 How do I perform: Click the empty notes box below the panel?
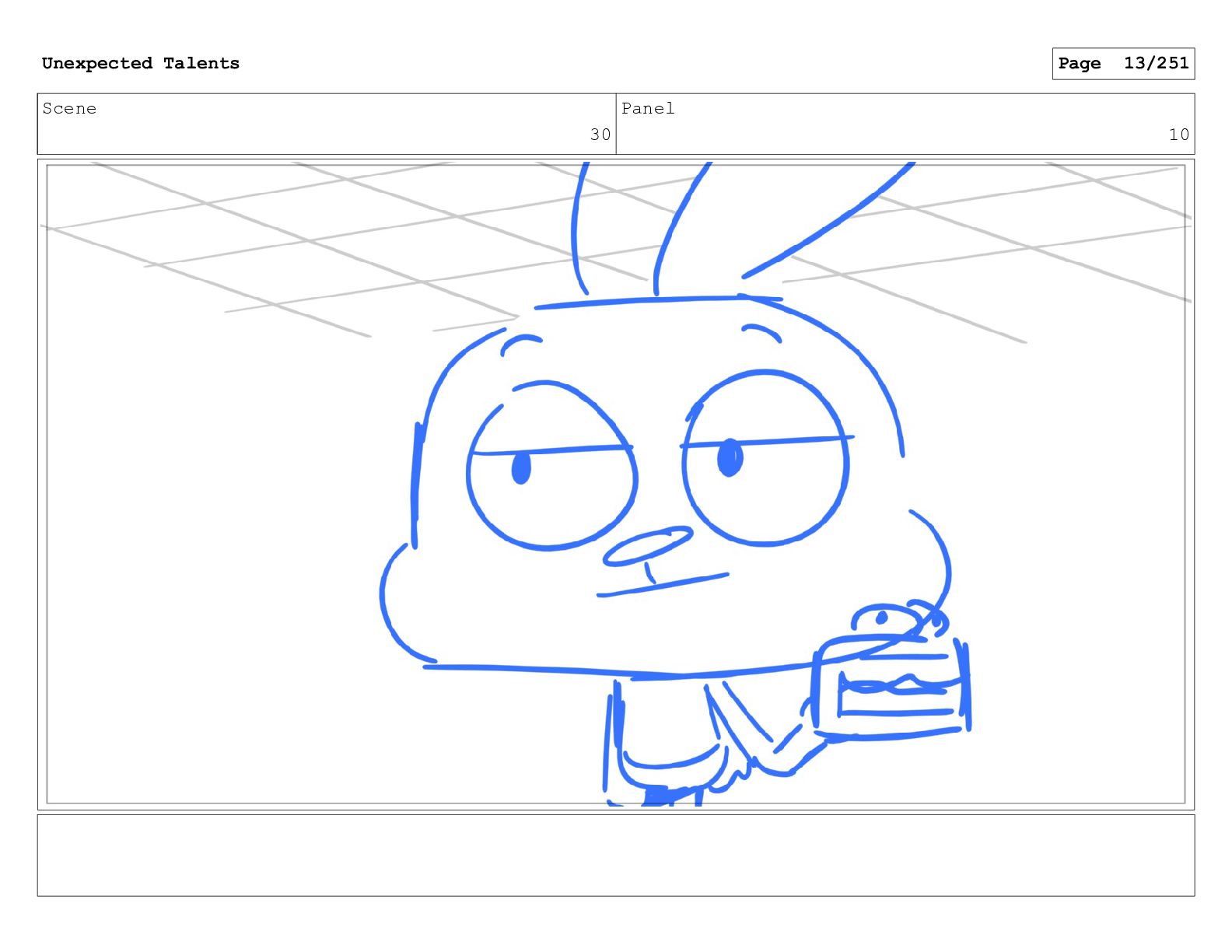tap(615, 855)
